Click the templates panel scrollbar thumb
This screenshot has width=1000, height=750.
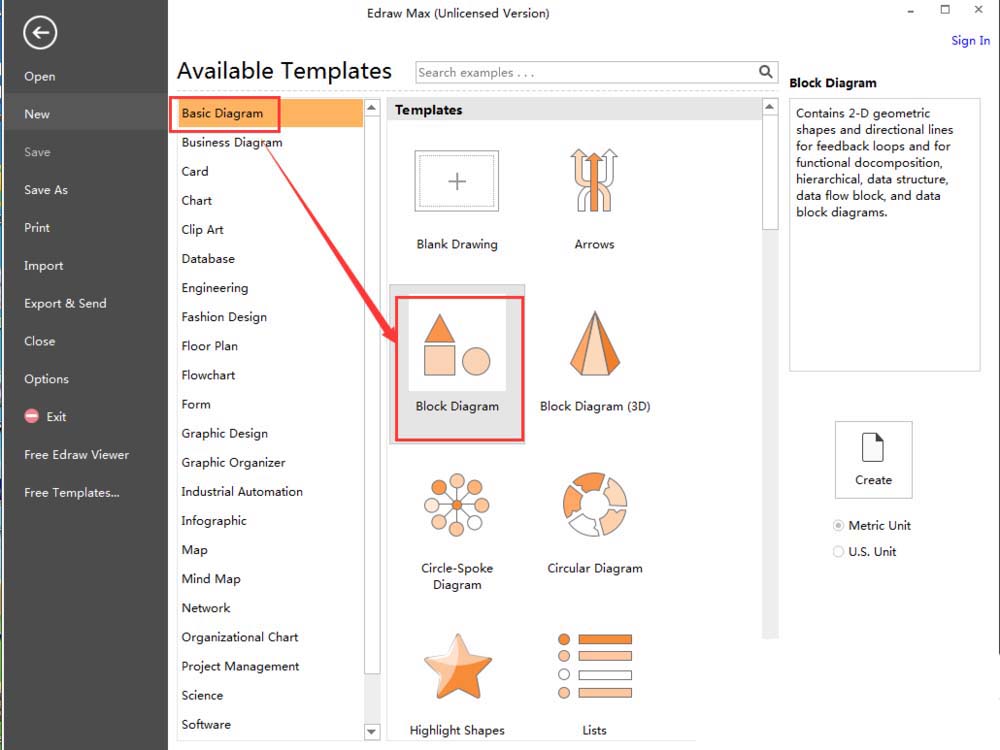point(770,172)
